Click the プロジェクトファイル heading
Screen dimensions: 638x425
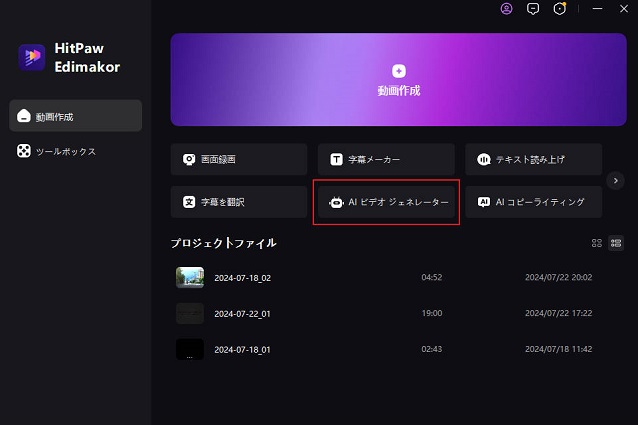coord(223,243)
